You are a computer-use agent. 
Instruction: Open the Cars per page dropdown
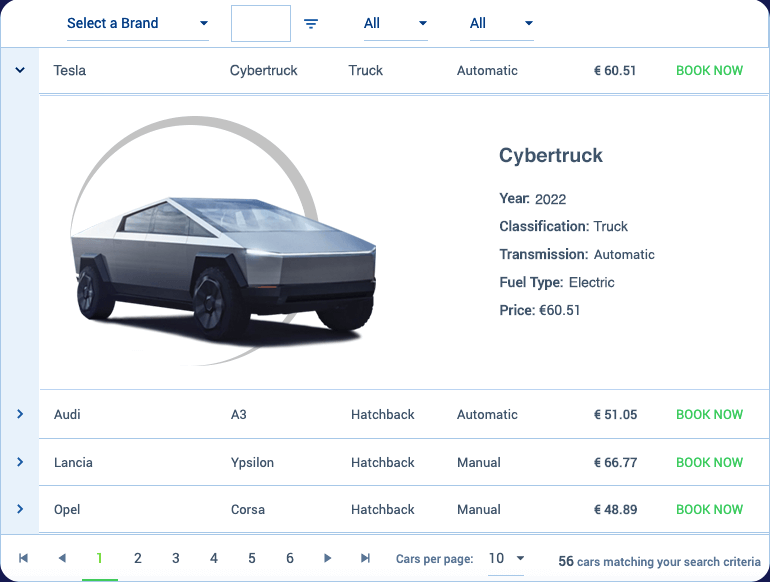(x=506, y=559)
